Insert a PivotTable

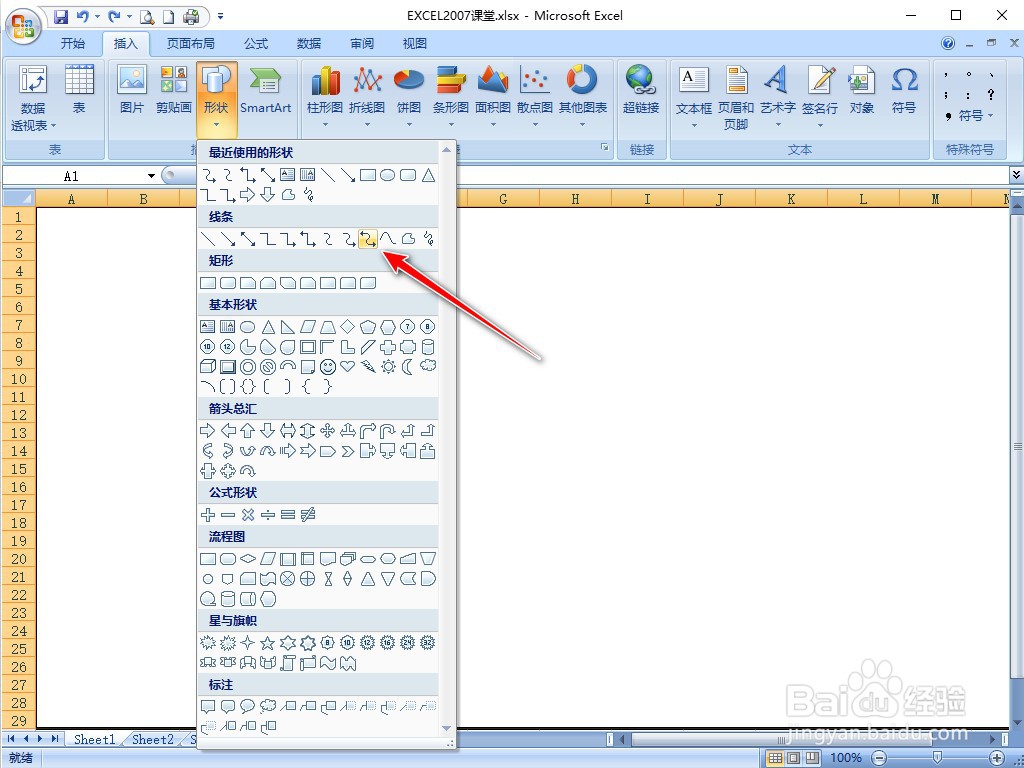pyautogui.click(x=33, y=98)
